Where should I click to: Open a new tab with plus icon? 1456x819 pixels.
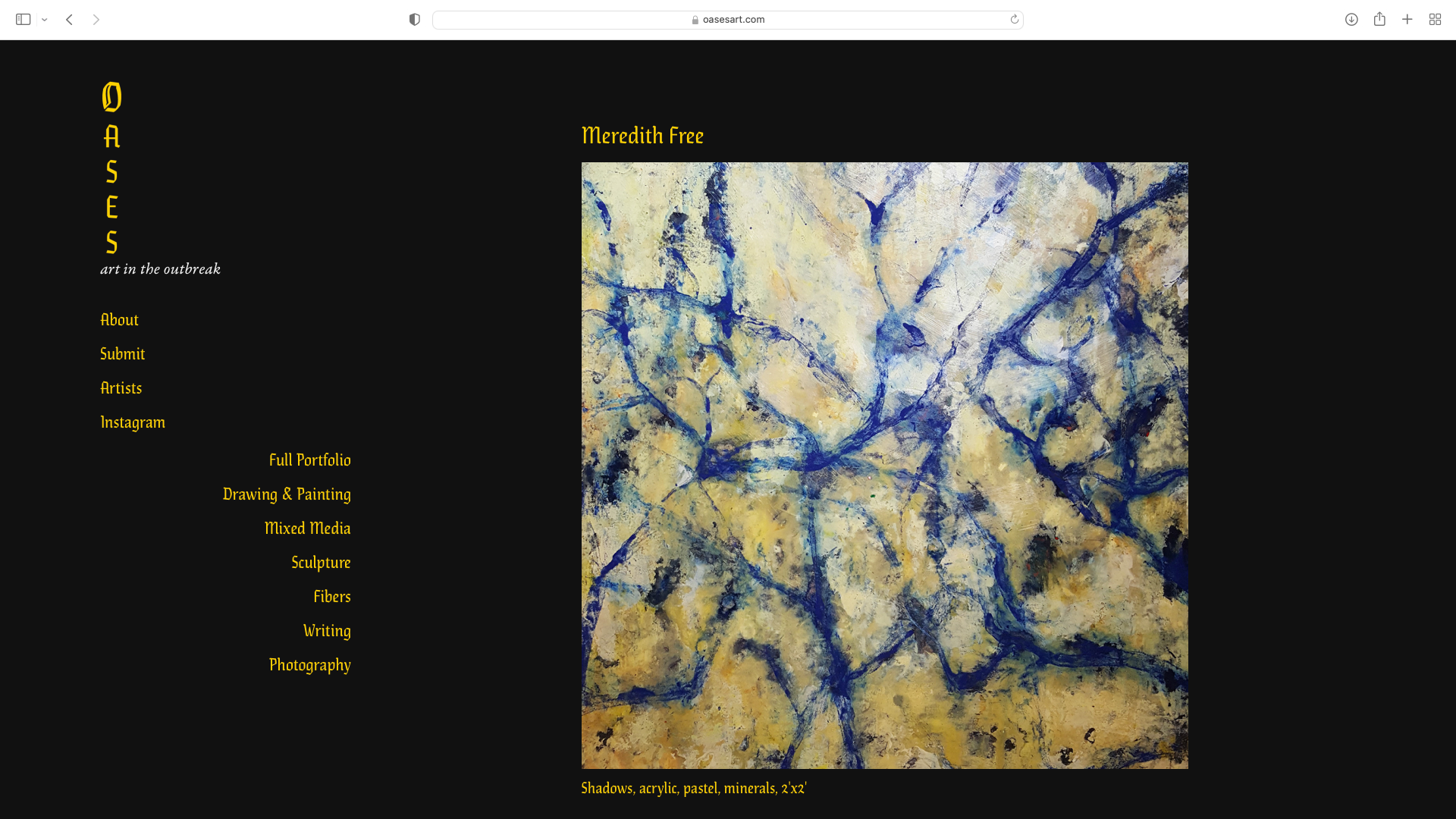(1407, 20)
